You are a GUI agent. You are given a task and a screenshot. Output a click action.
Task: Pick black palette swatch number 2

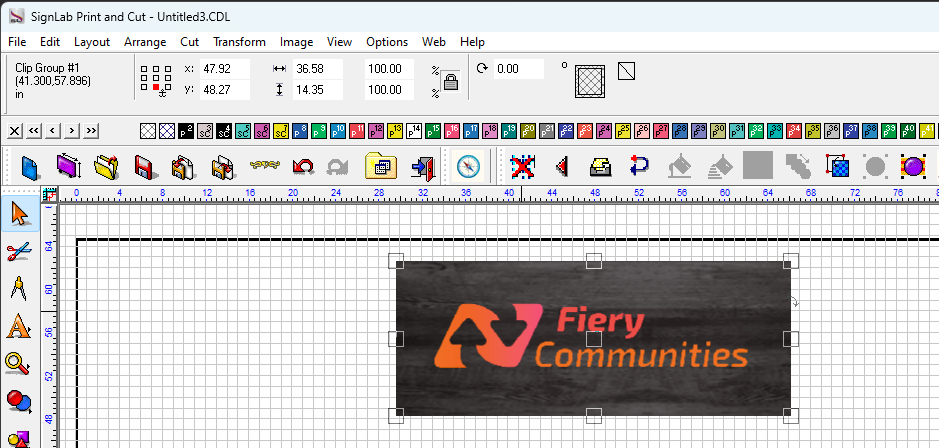[x=186, y=131]
